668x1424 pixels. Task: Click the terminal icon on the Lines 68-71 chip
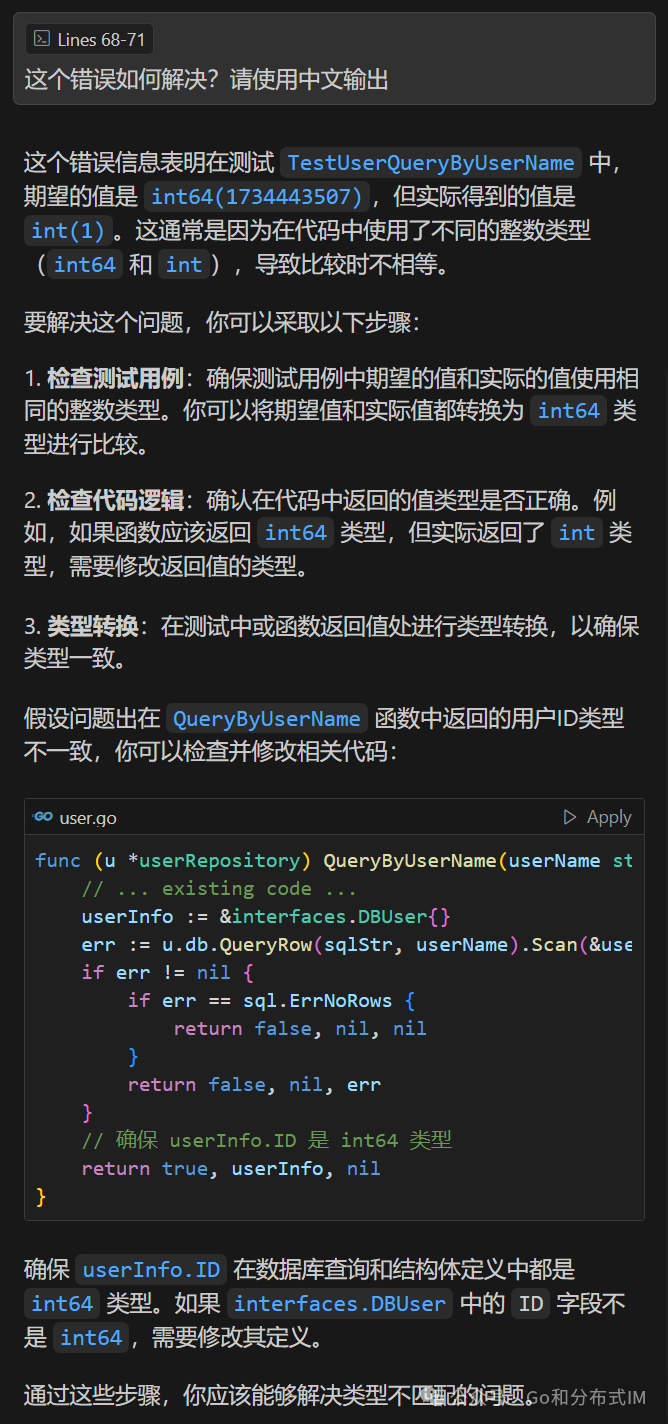[x=41, y=39]
